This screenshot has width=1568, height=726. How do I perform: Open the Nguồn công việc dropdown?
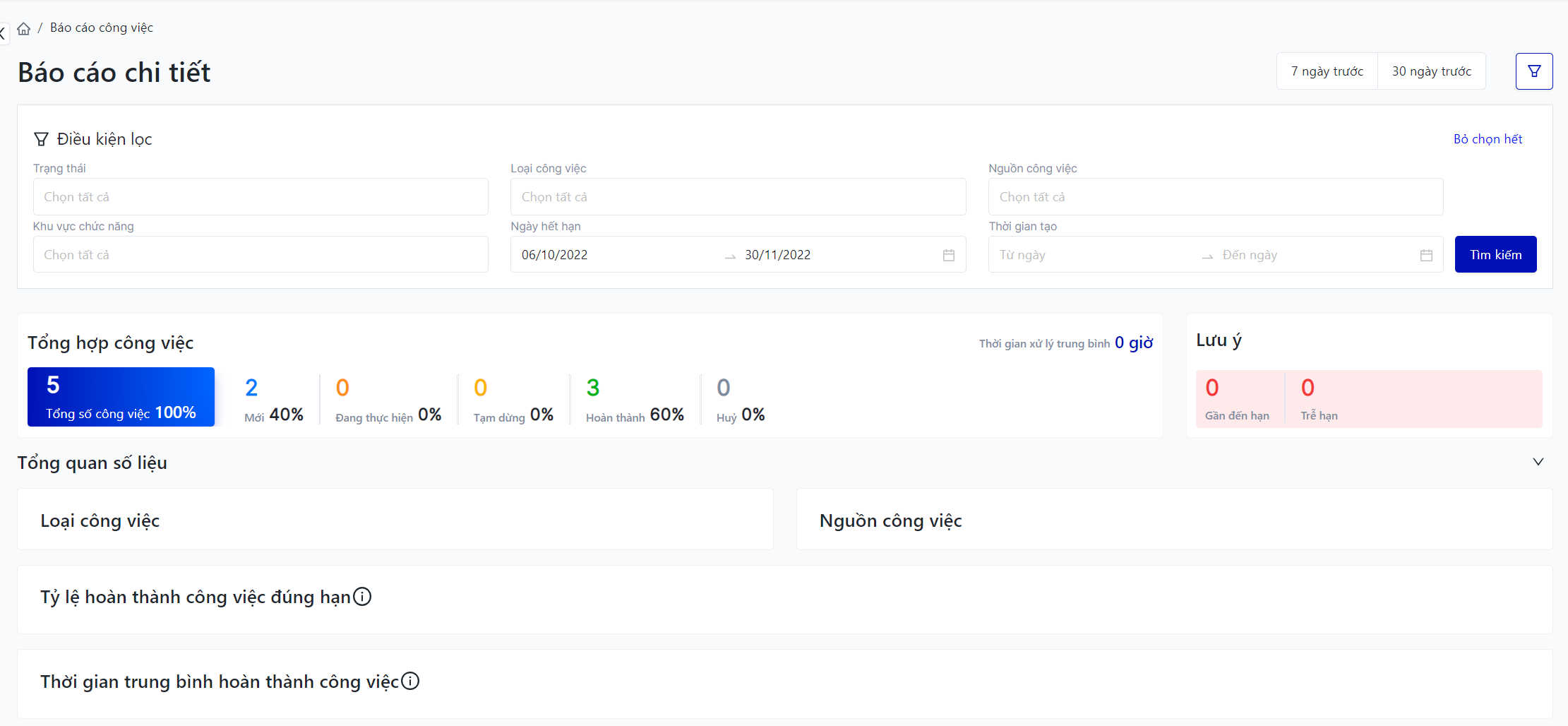[x=1215, y=197]
